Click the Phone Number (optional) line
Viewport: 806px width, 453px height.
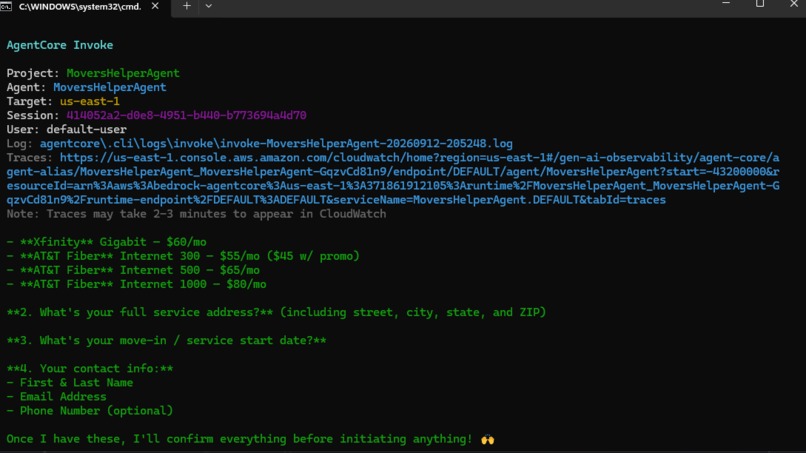pos(90,411)
